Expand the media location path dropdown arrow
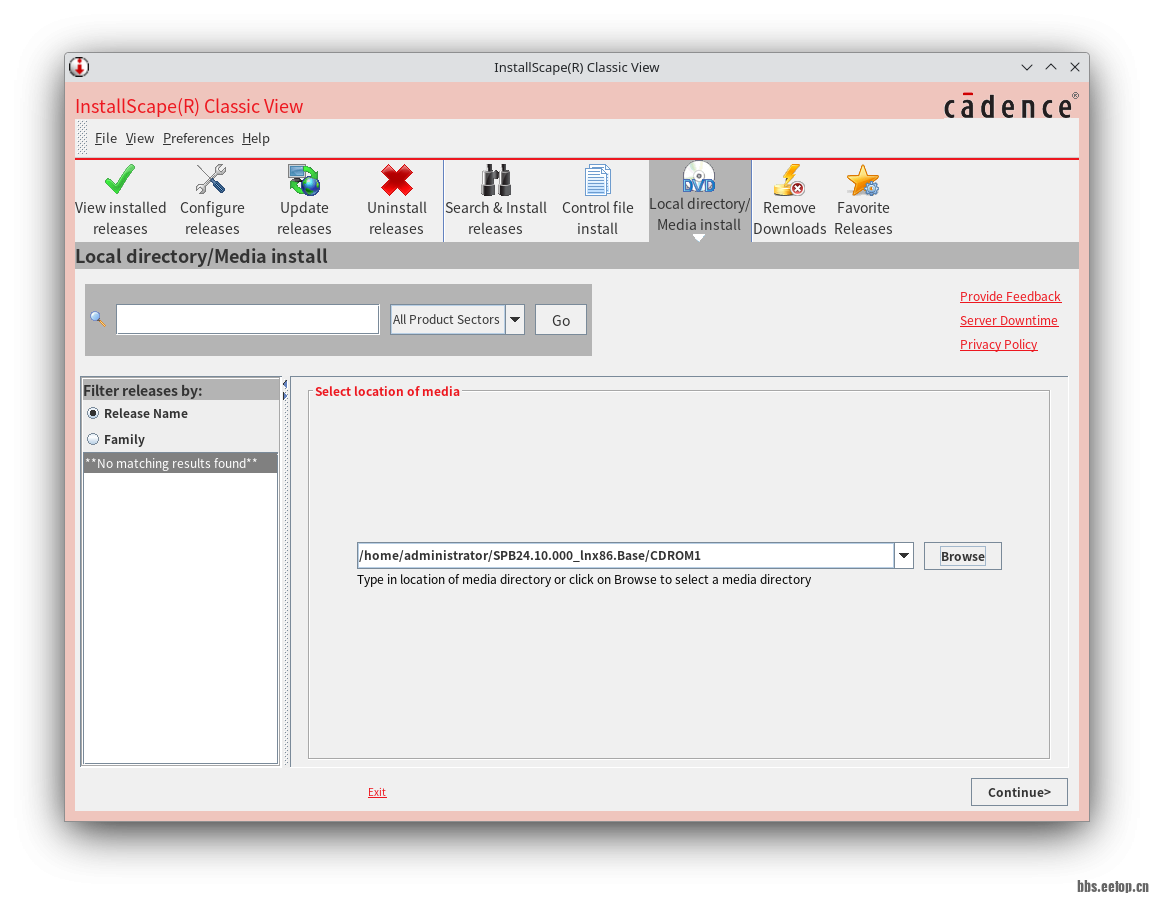The height and width of the screenshot is (898, 1154). (x=904, y=556)
